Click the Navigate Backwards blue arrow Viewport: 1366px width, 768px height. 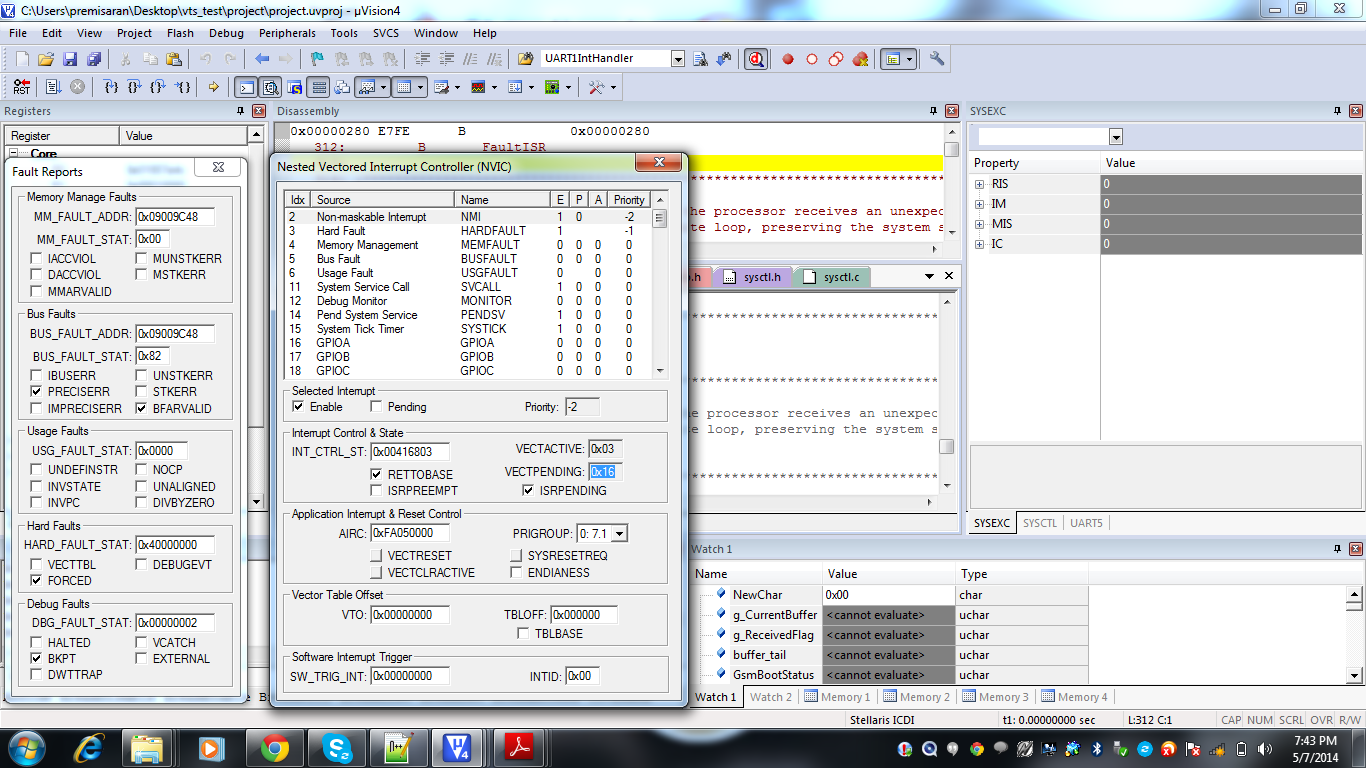click(262, 59)
